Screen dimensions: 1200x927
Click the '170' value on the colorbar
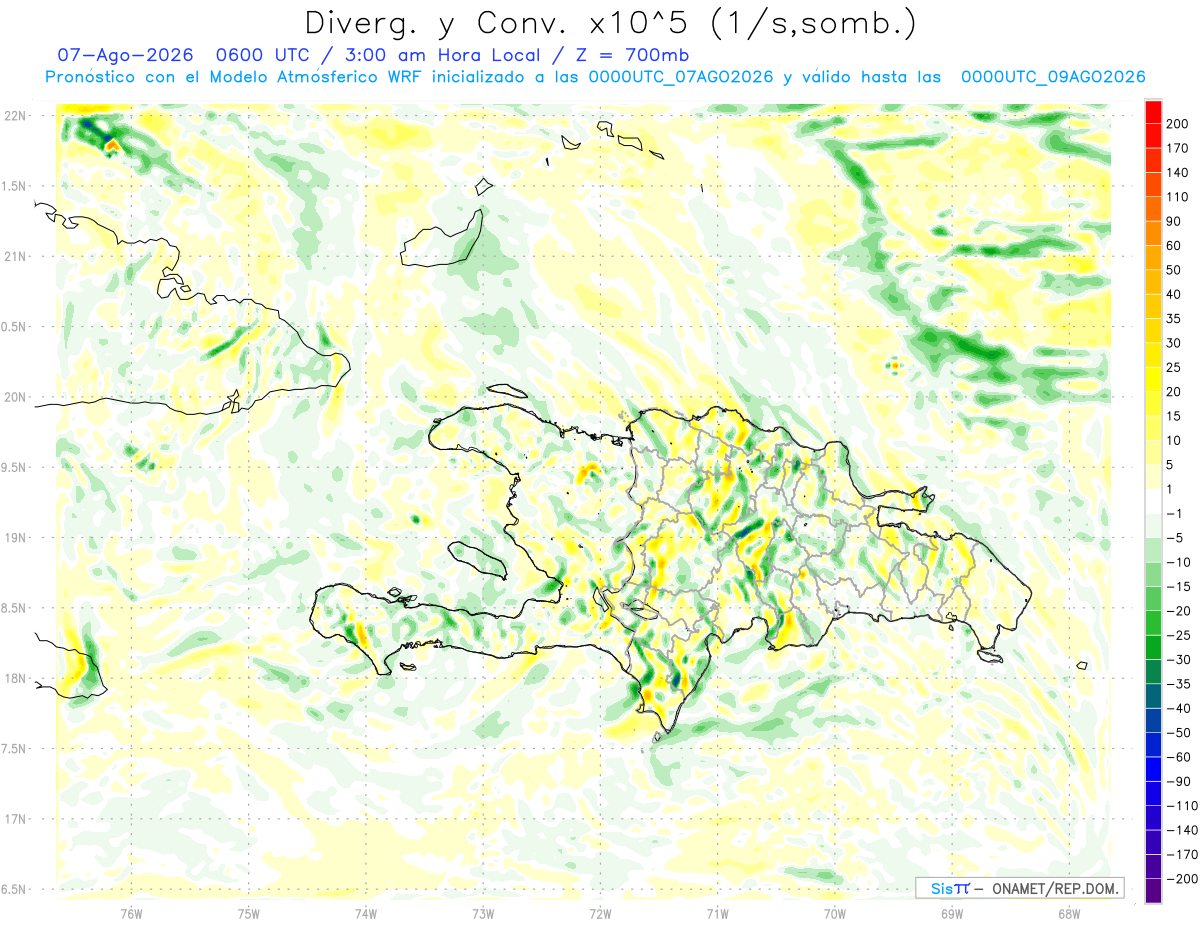(1177, 148)
